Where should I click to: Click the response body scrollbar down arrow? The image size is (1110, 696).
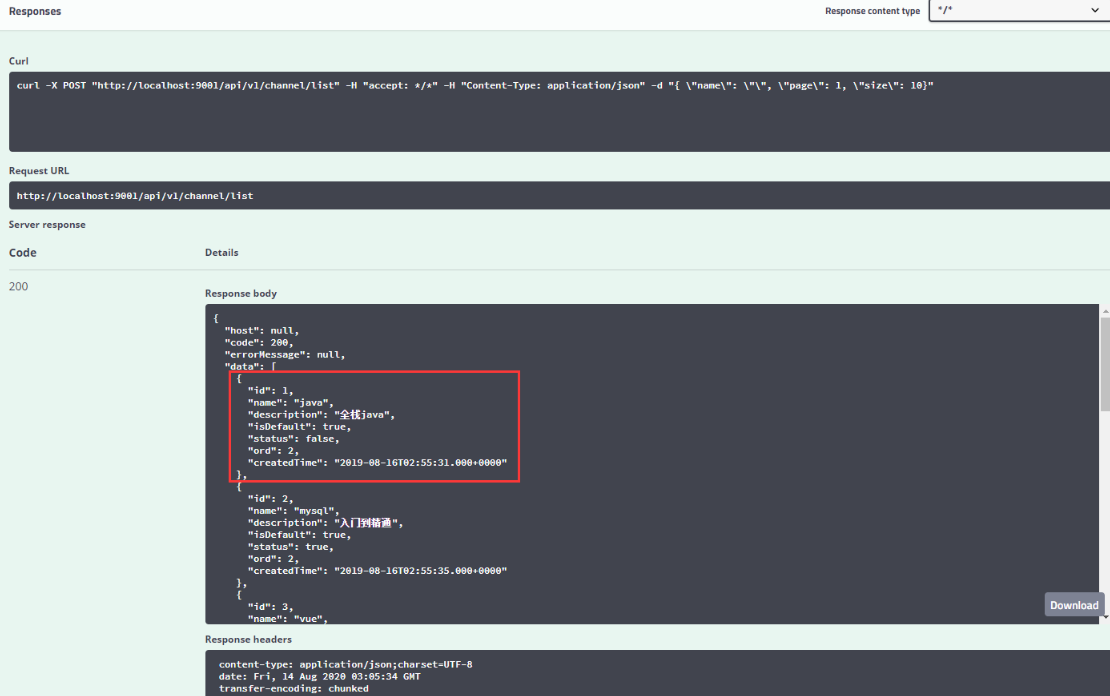pos(1105,617)
